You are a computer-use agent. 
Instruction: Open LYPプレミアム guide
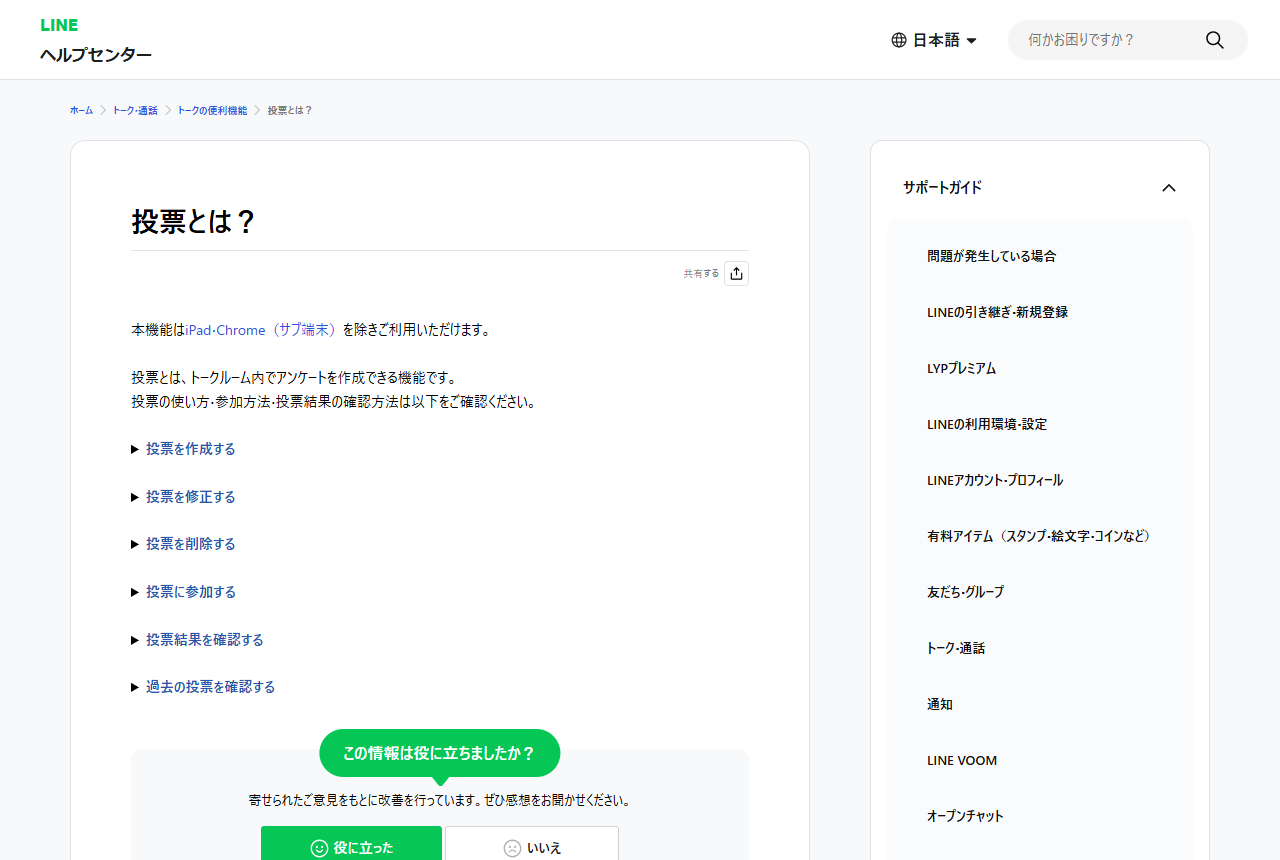(961, 368)
